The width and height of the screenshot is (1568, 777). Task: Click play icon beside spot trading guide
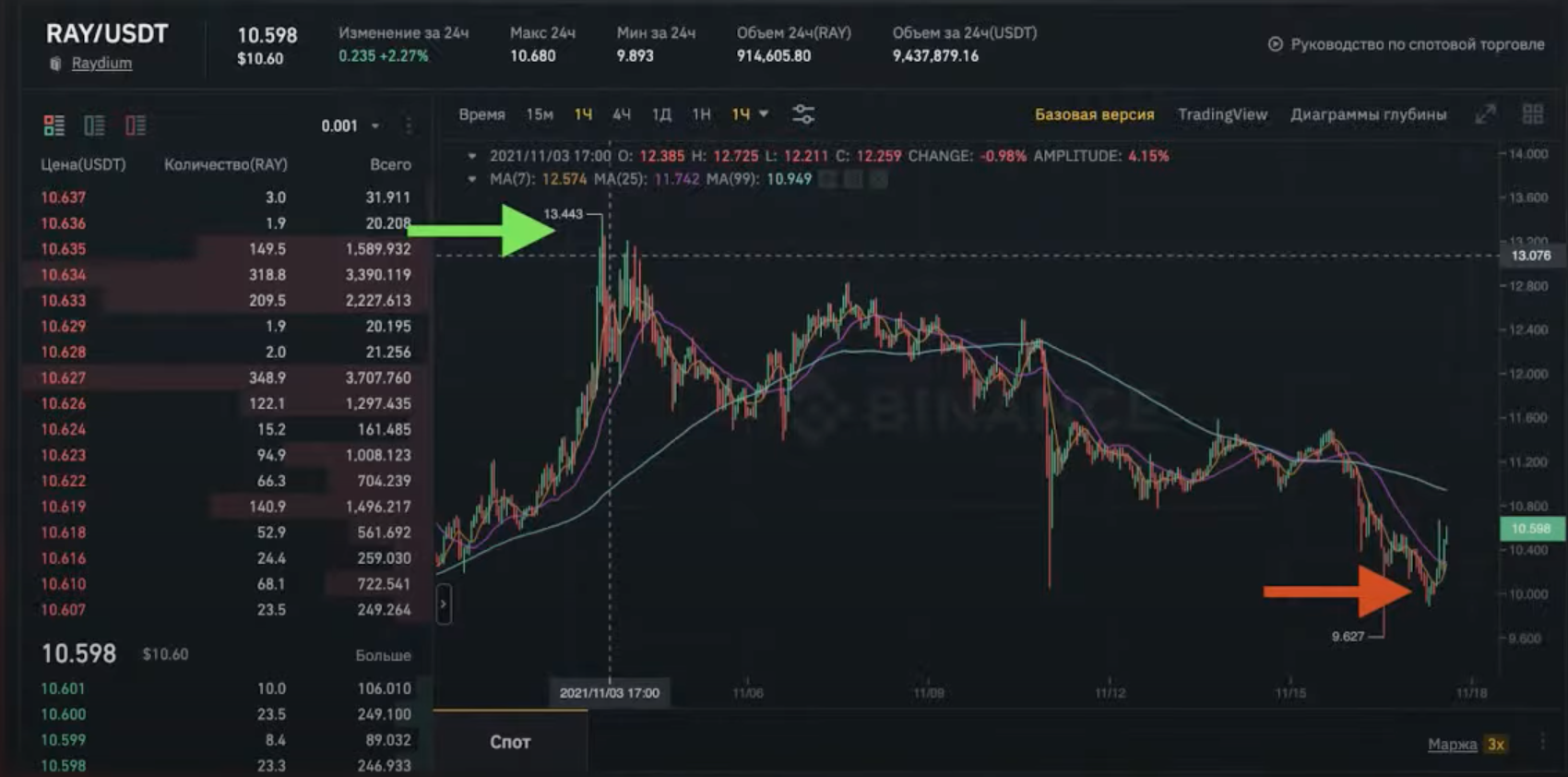pyautogui.click(x=1276, y=44)
